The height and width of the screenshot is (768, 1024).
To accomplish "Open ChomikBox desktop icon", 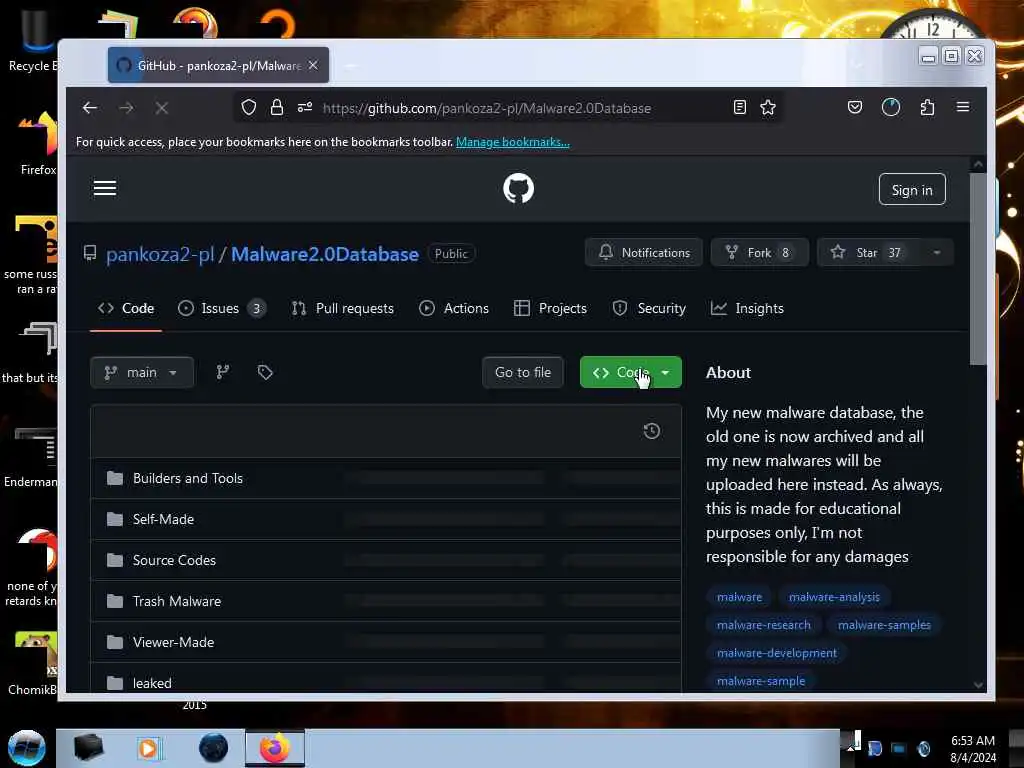I will [x=34, y=663].
